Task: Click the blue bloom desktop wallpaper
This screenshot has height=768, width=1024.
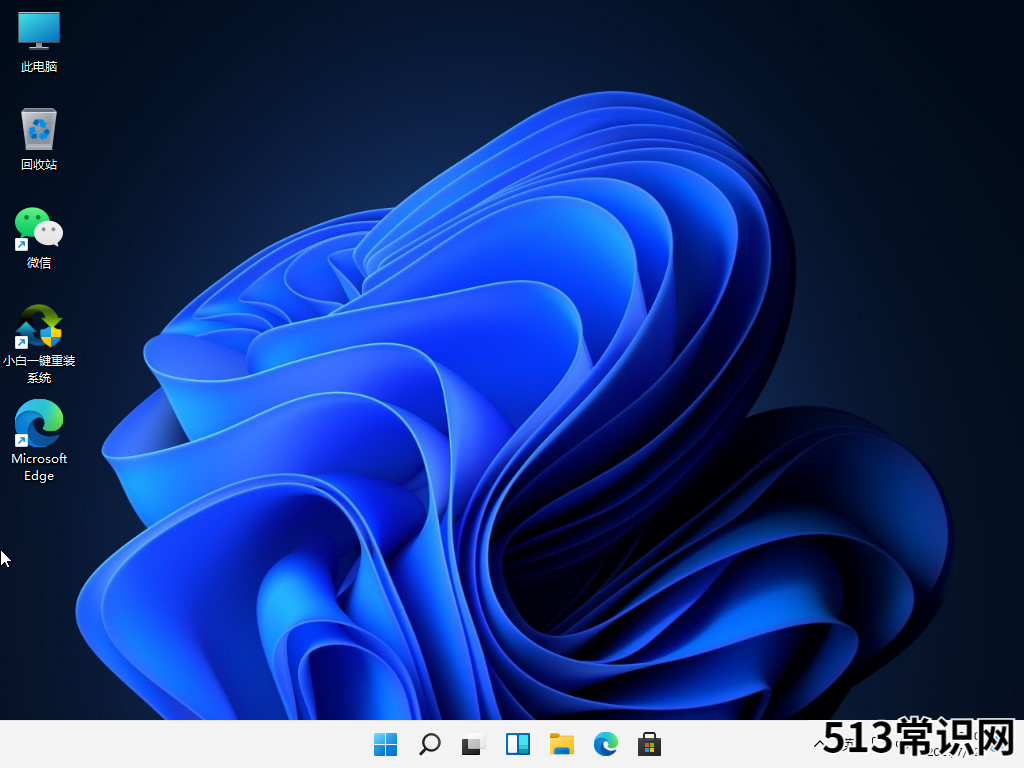Action: pyautogui.click(x=560, y=400)
